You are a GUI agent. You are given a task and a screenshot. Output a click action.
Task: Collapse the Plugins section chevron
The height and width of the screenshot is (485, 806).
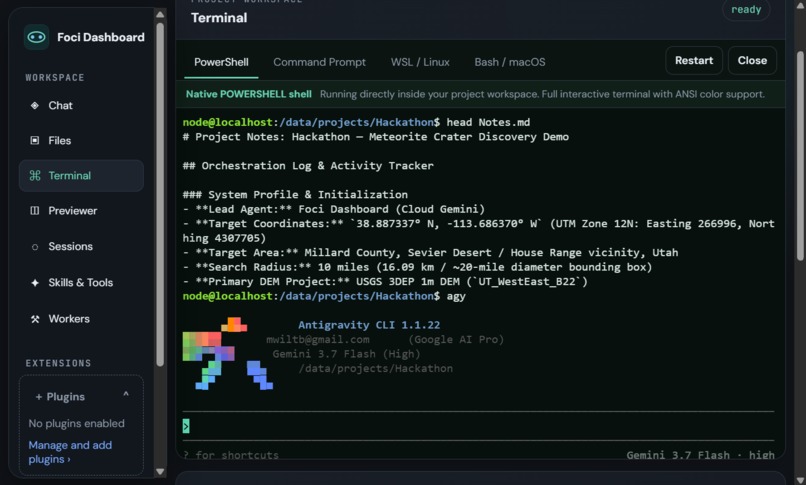(126, 395)
